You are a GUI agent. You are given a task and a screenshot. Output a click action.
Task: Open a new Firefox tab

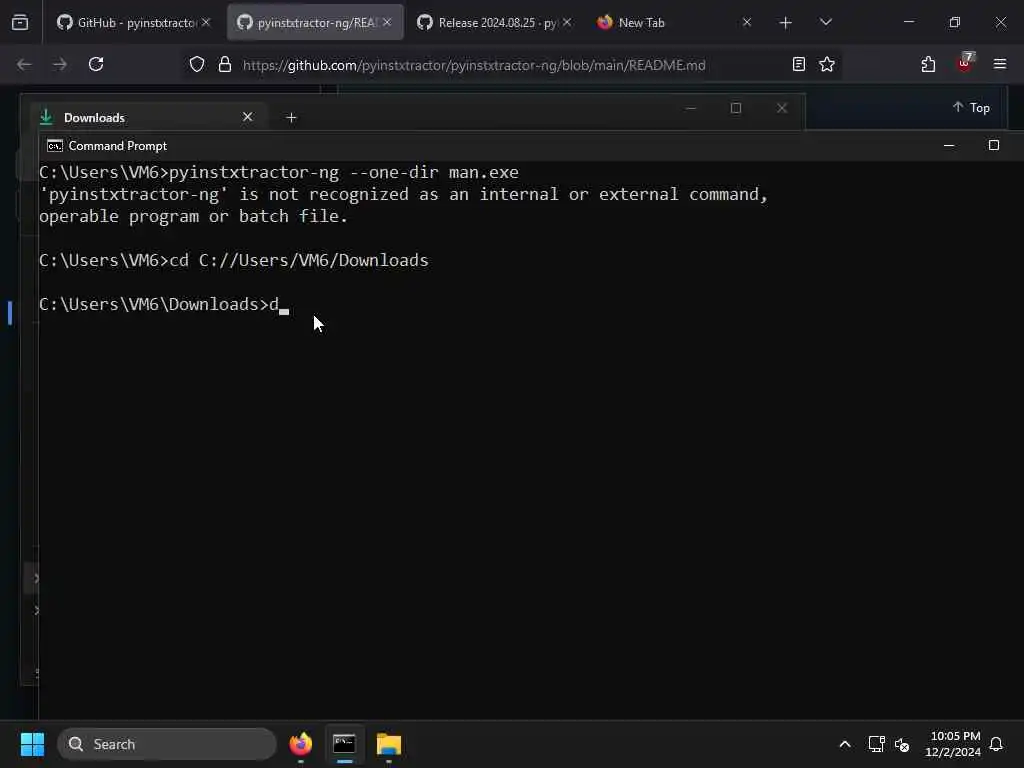click(x=786, y=23)
